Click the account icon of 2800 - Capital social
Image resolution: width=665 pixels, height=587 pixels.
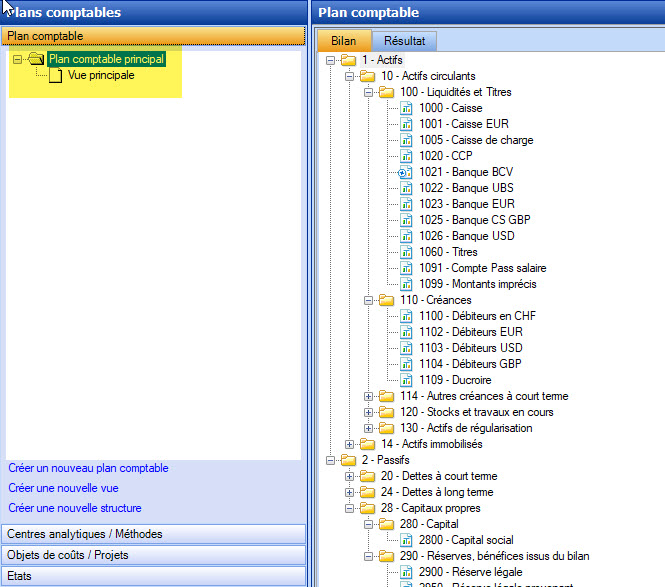406,540
